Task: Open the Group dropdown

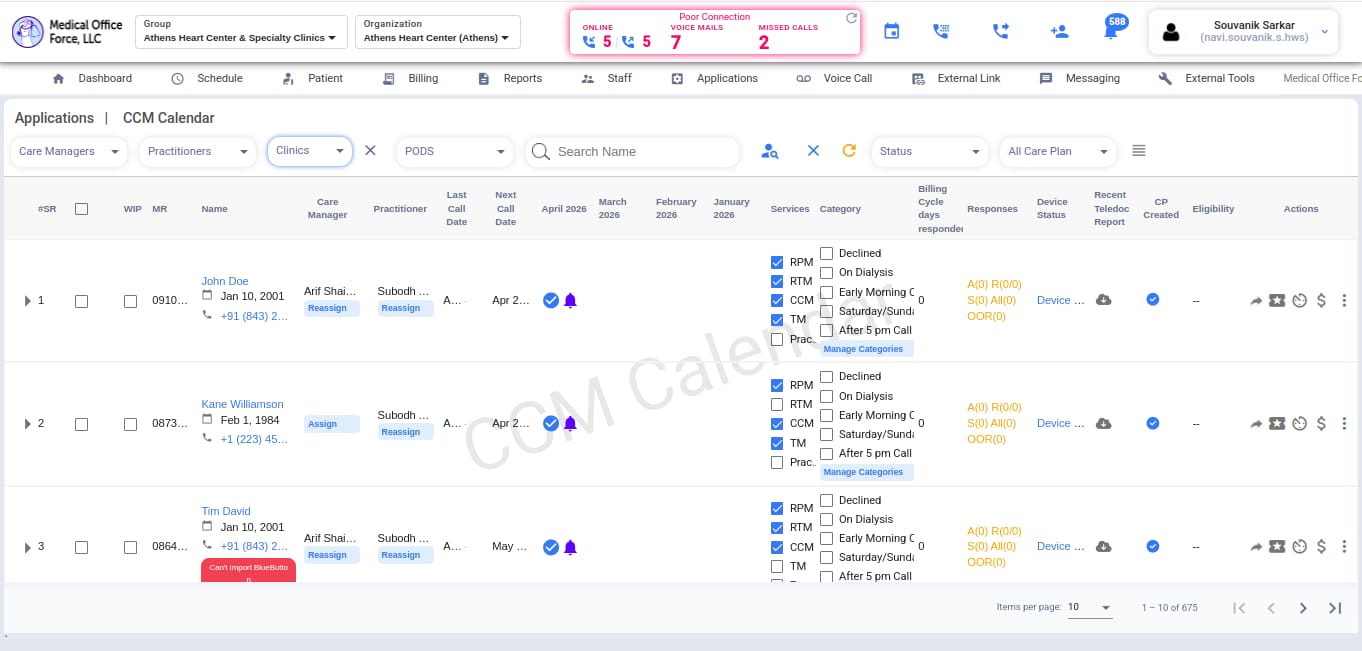Action: 241,31
